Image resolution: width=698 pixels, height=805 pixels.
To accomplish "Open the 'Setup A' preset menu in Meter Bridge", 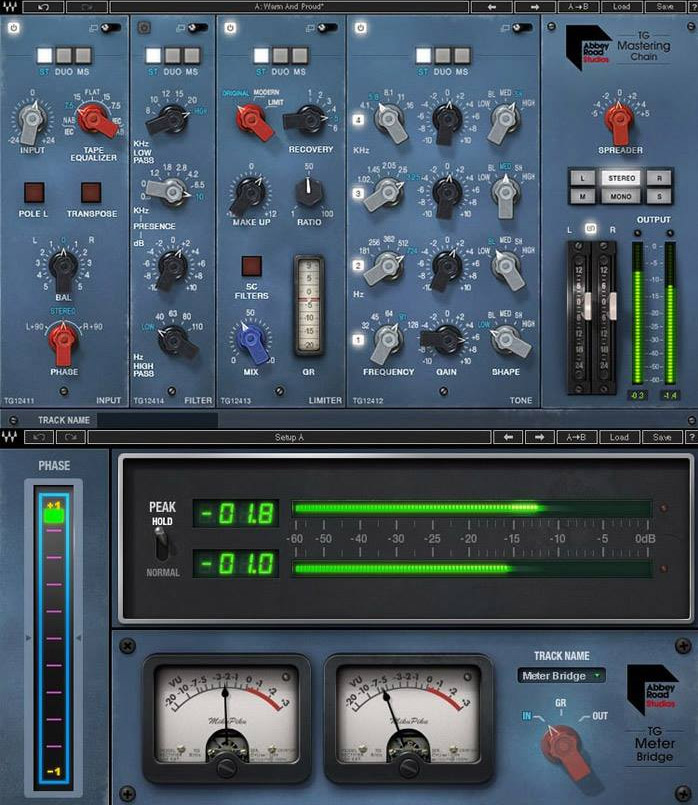I will tap(289, 437).
